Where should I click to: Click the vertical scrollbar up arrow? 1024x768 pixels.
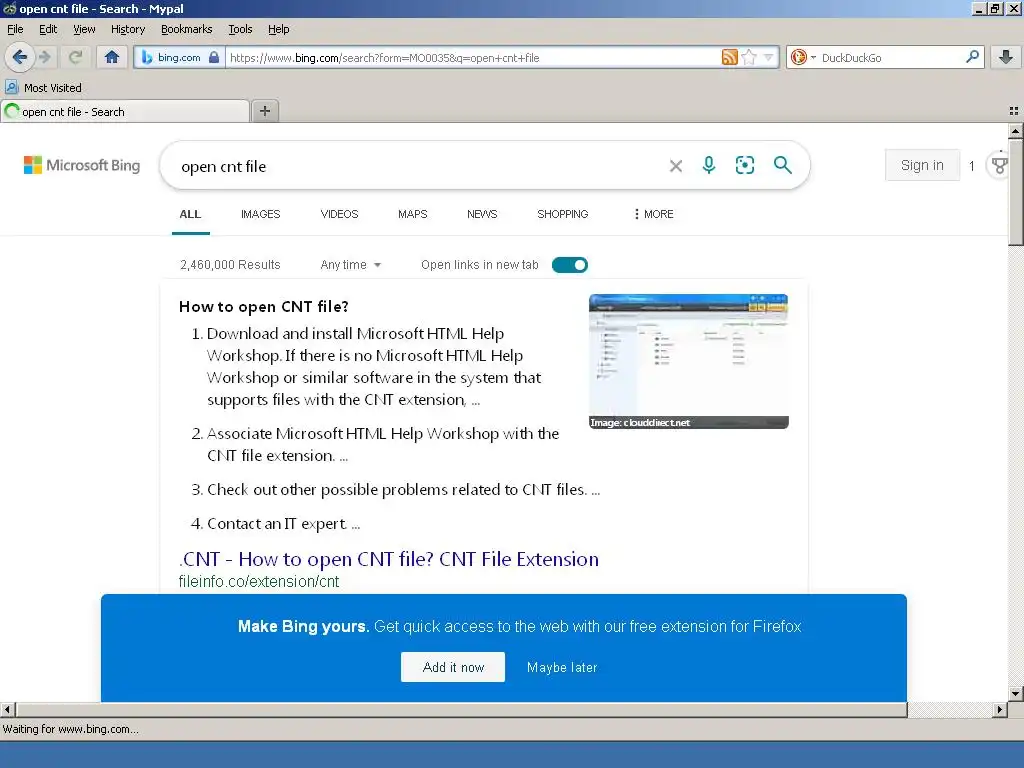pos(1015,131)
